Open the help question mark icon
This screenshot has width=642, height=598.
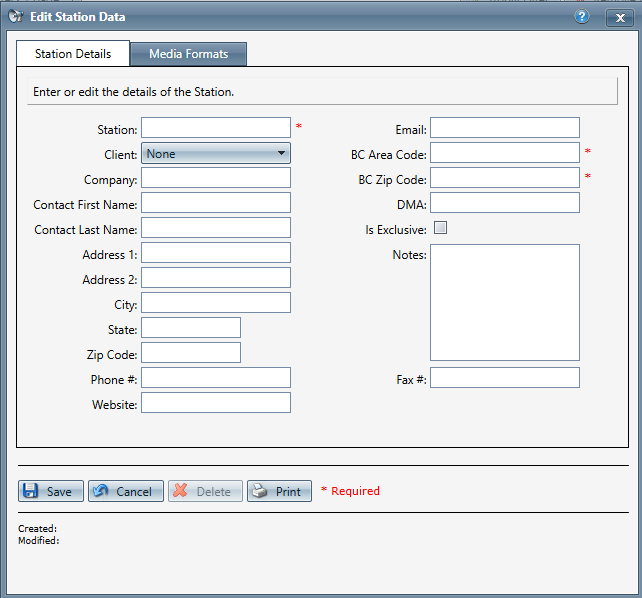click(581, 17)
